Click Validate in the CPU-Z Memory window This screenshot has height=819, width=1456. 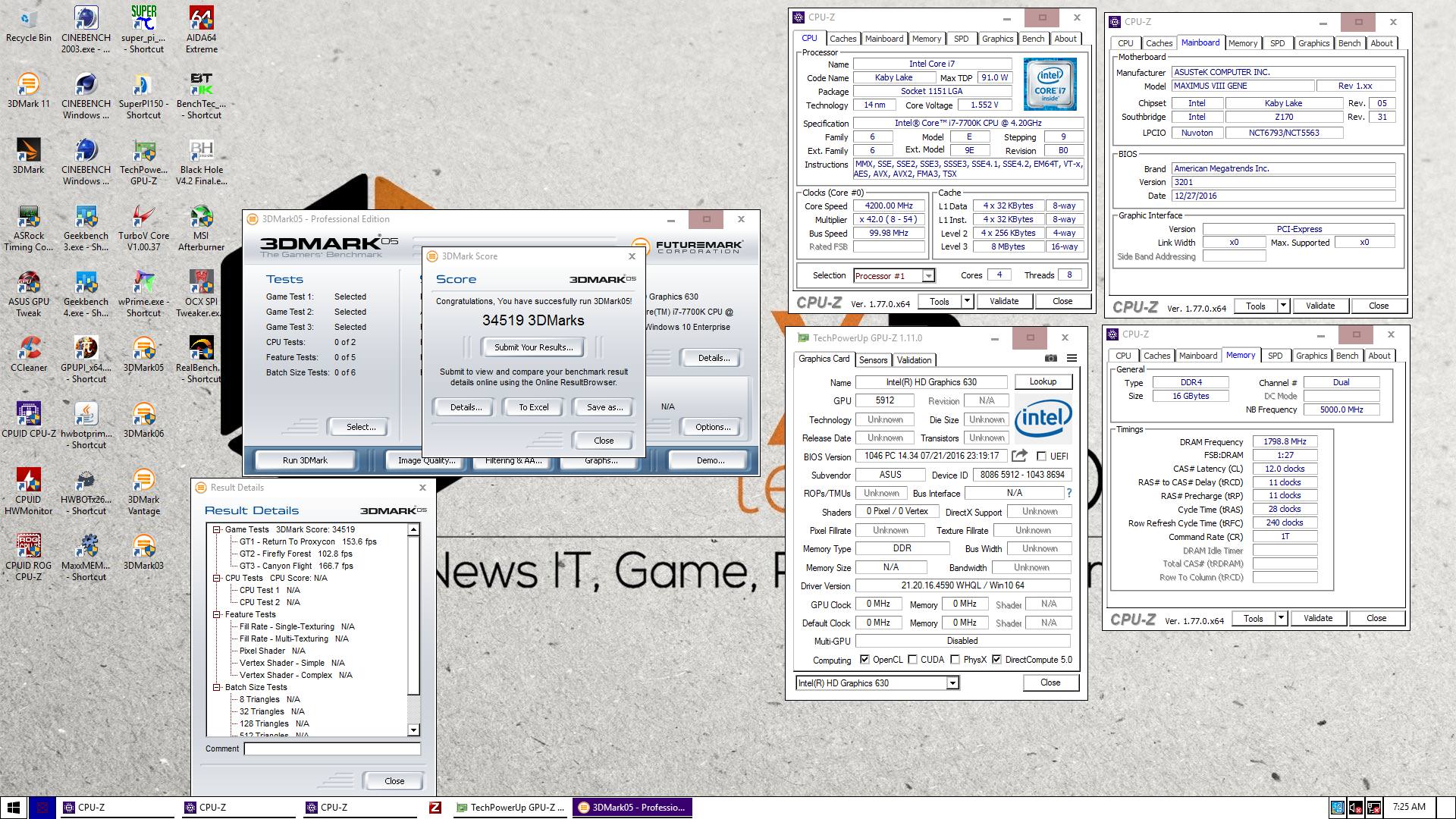click(1318, 619)
